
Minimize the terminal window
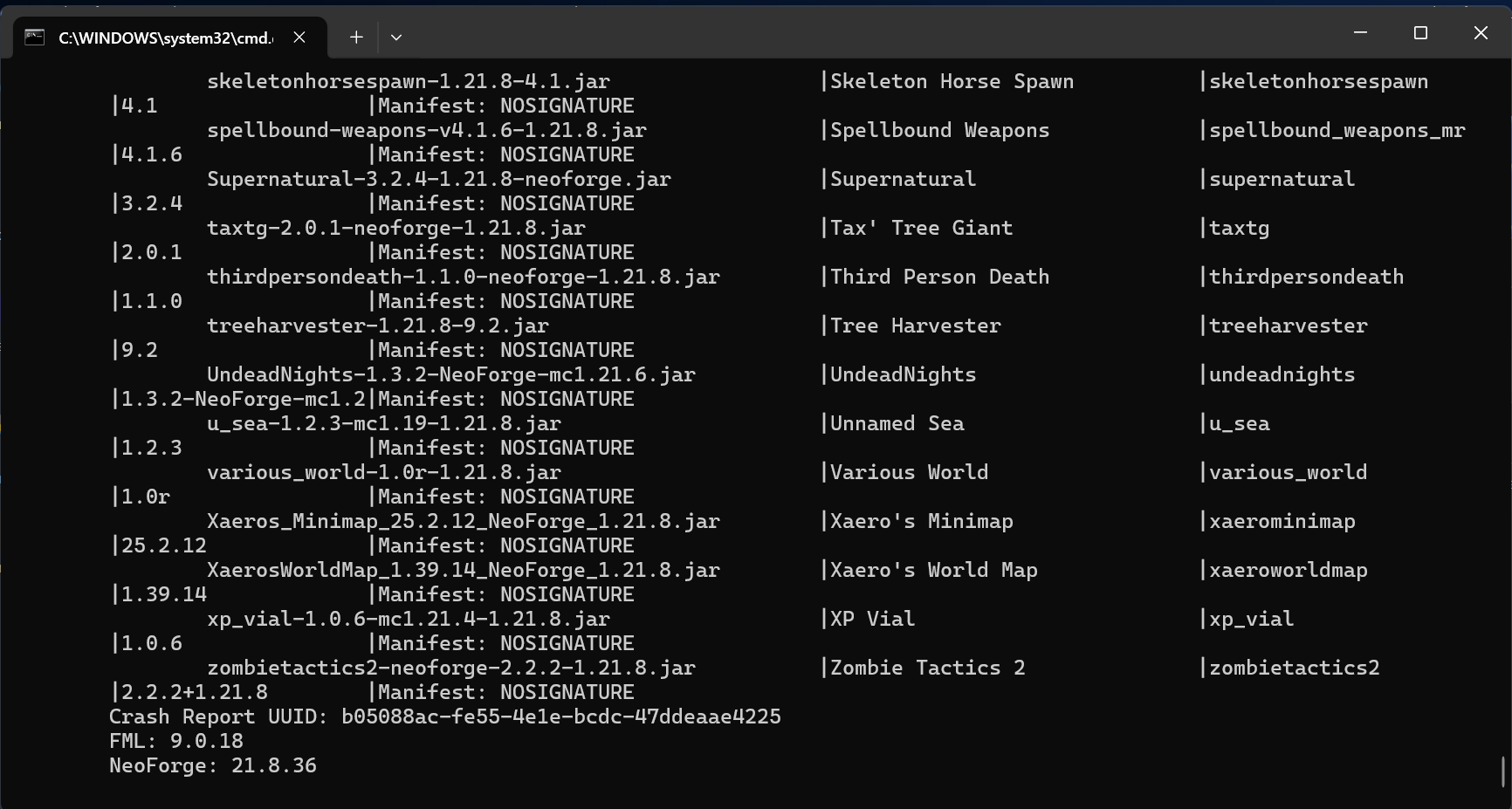pos(1360,32)
